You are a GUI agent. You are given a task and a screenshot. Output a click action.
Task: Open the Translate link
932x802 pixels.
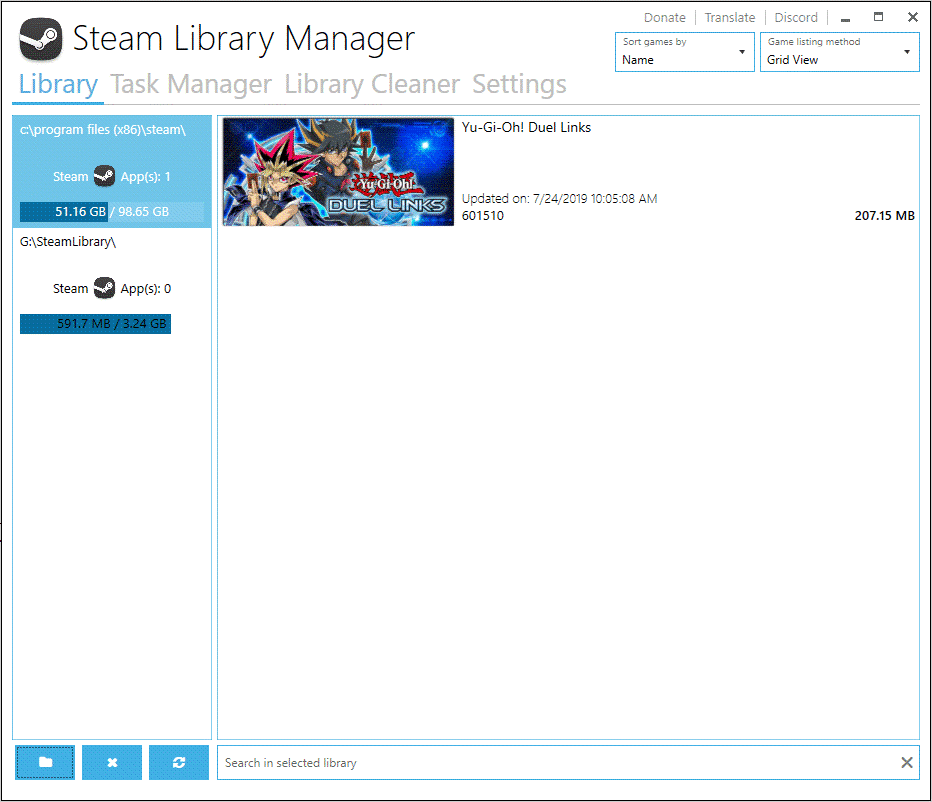tap(729, 17)
